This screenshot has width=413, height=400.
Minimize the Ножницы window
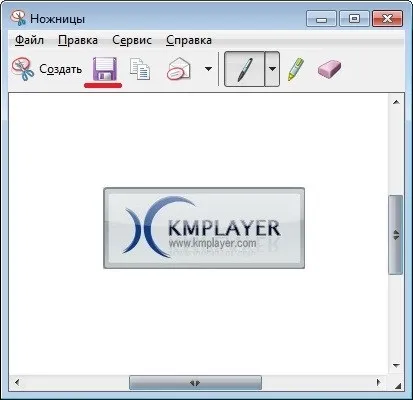click(x=321, y=19)
